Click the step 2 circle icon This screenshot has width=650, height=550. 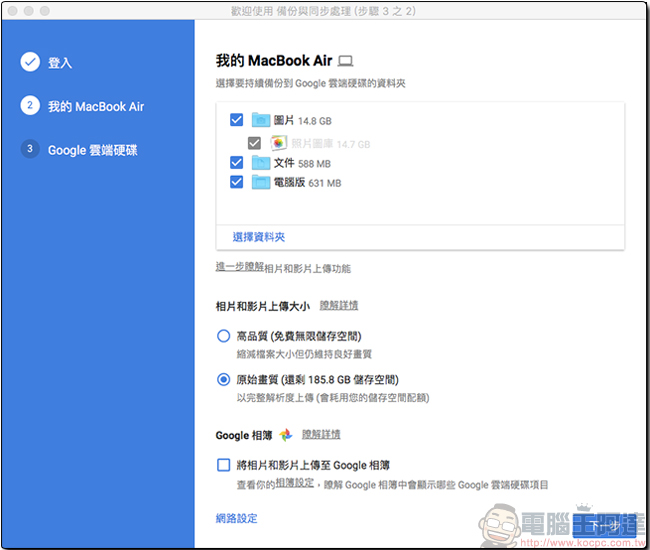(30, 105)
